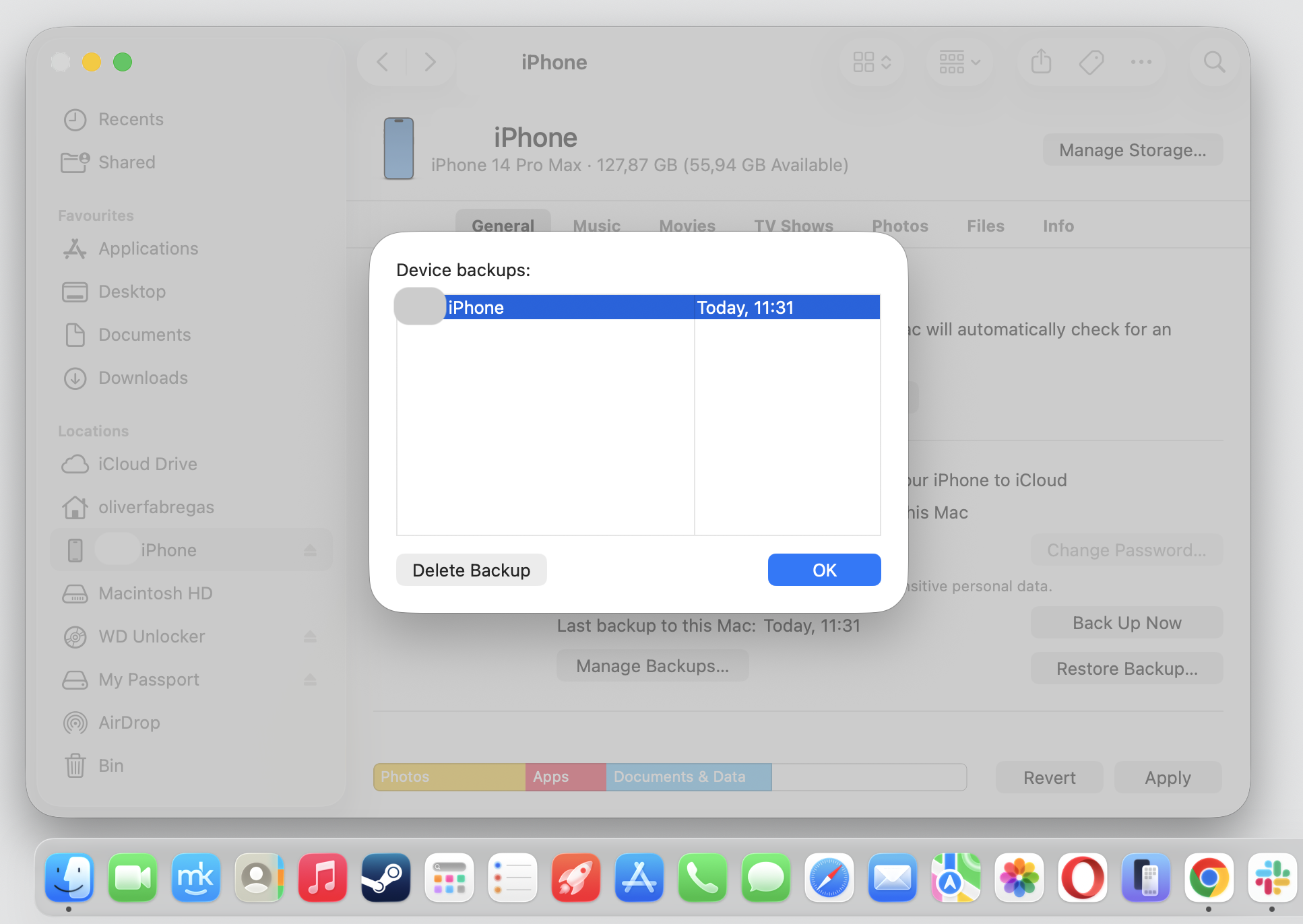Click the Search magnifier icon
Screen dimensions: 1303x924
tap(1214, 62)
